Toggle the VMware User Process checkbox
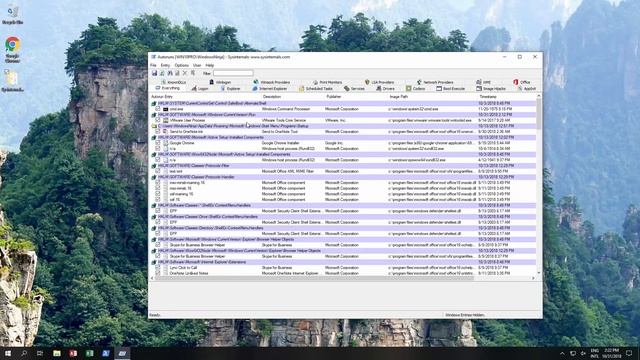The height and width of the screenshot is (360, 640). coord(158,120)
